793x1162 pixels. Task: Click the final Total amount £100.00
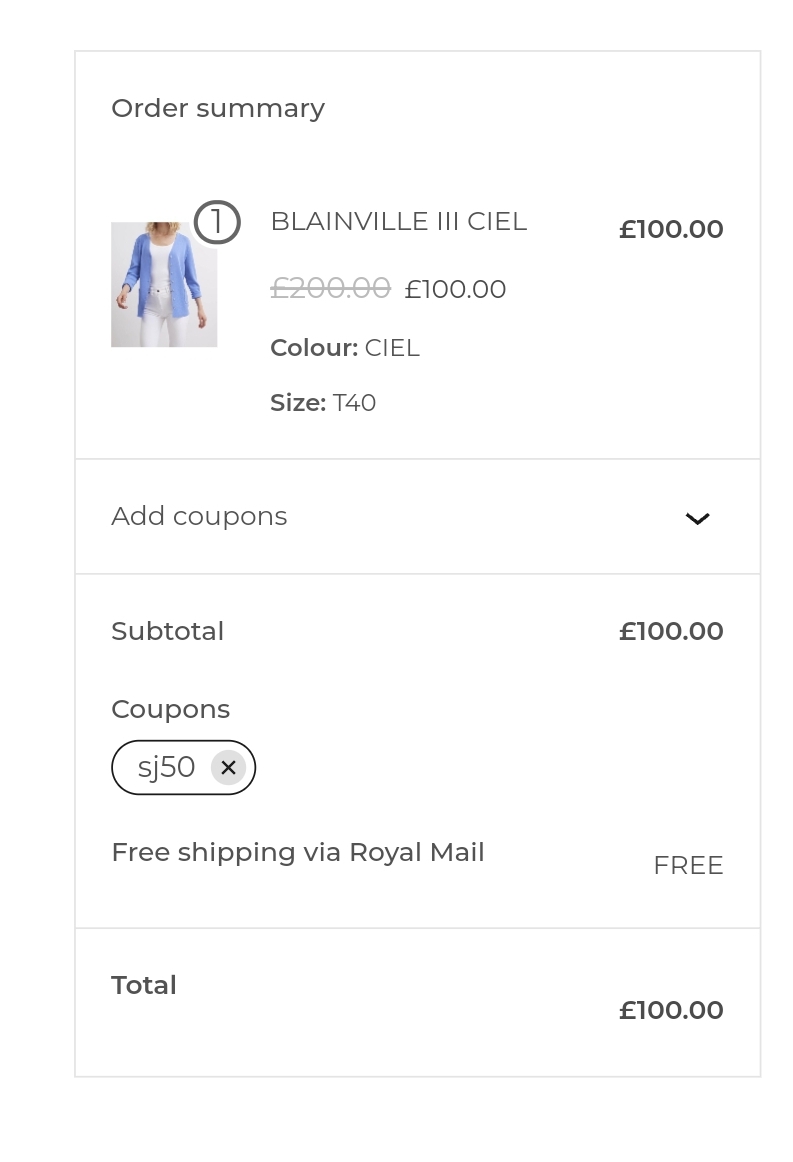[x=671, y=1010]
